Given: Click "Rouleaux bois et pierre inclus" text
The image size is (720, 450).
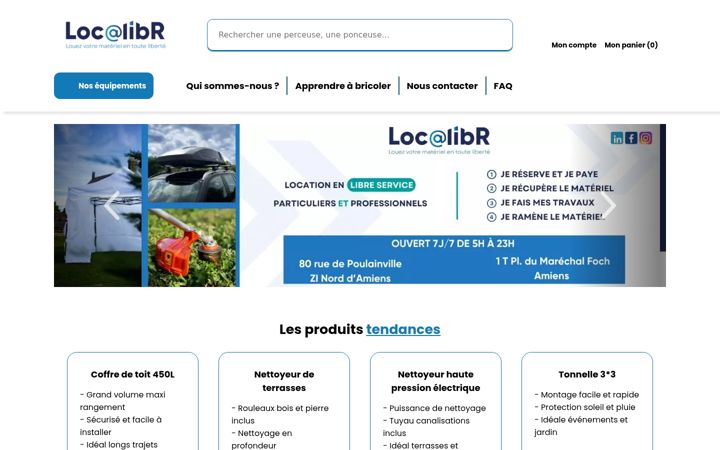Looking at the screenshot, I should point(280,414).
